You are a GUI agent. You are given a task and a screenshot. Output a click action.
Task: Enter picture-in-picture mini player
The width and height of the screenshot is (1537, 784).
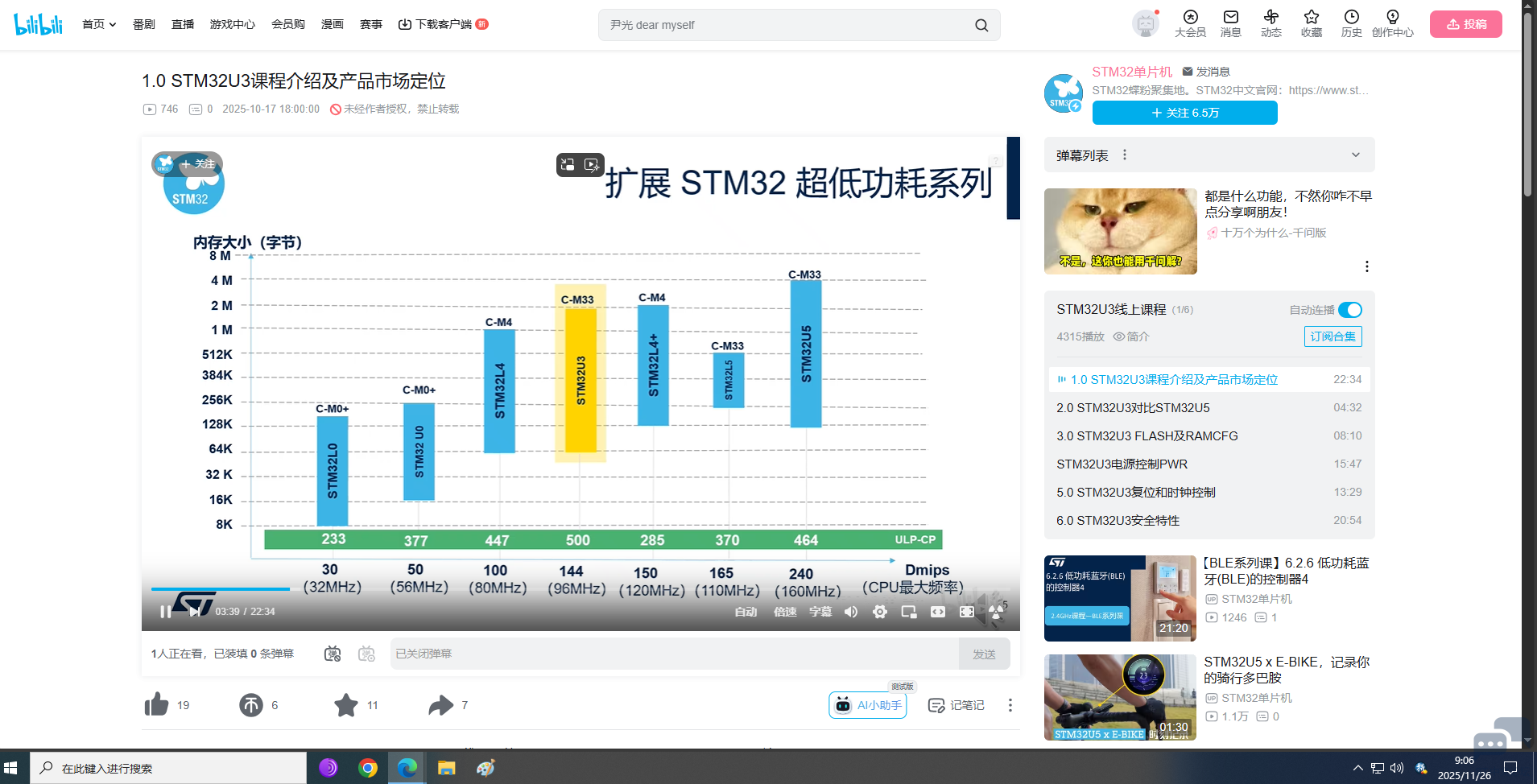click(908, 612)
